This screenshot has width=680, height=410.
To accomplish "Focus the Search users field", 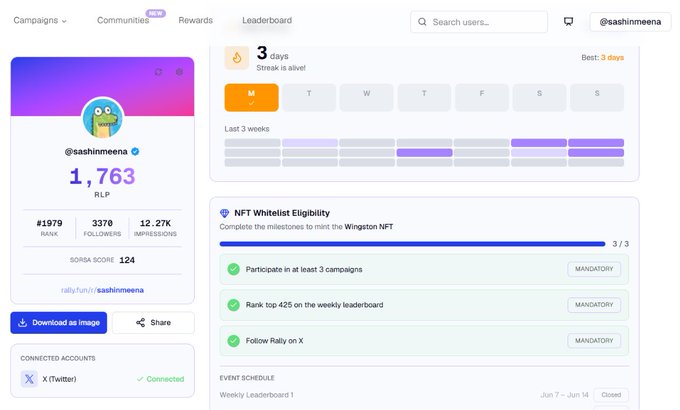I will (x=479, y=22).
